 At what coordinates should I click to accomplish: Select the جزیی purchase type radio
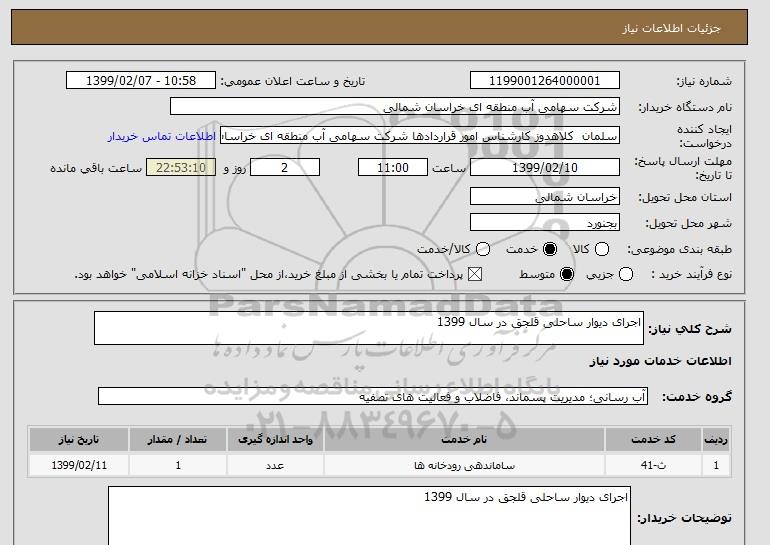[626, 274]
